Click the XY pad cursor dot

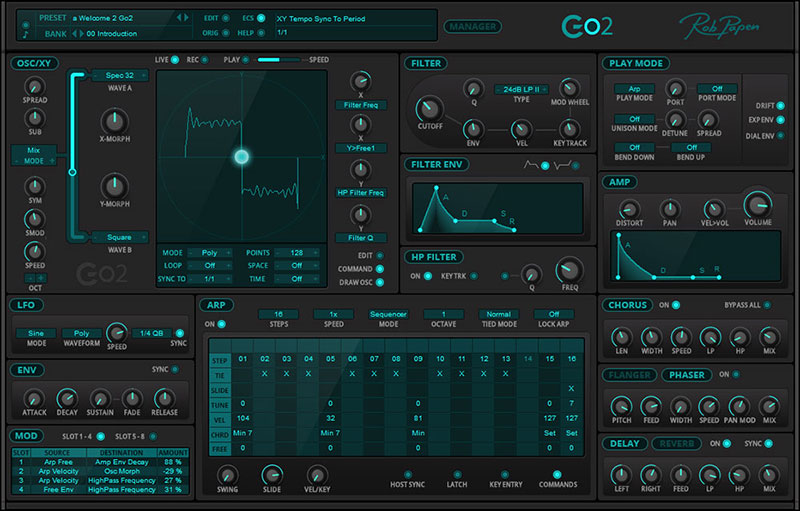point(241,157)
